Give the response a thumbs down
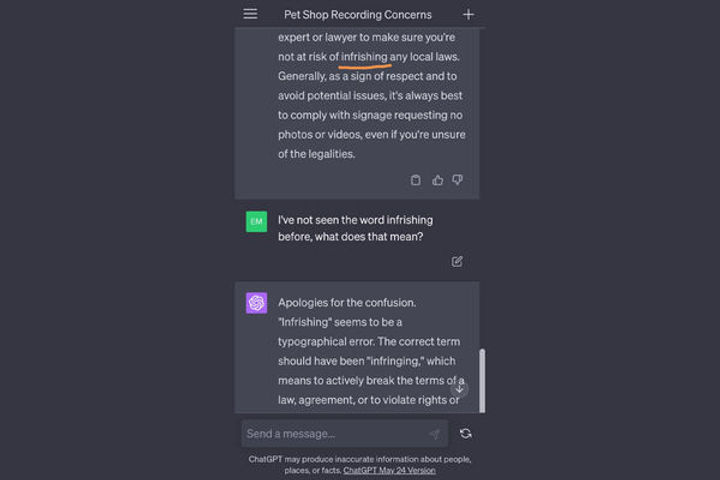720x480 pixels. coord(457,180)
